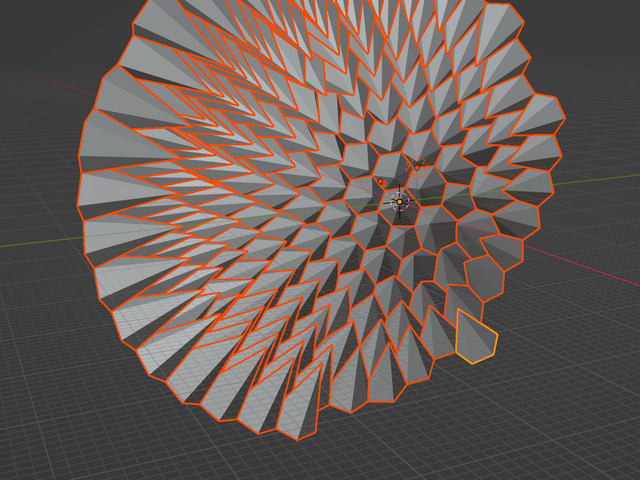
Task: Select the rightmost cone on the mesh edge
Action: click(x=535, y=150)
